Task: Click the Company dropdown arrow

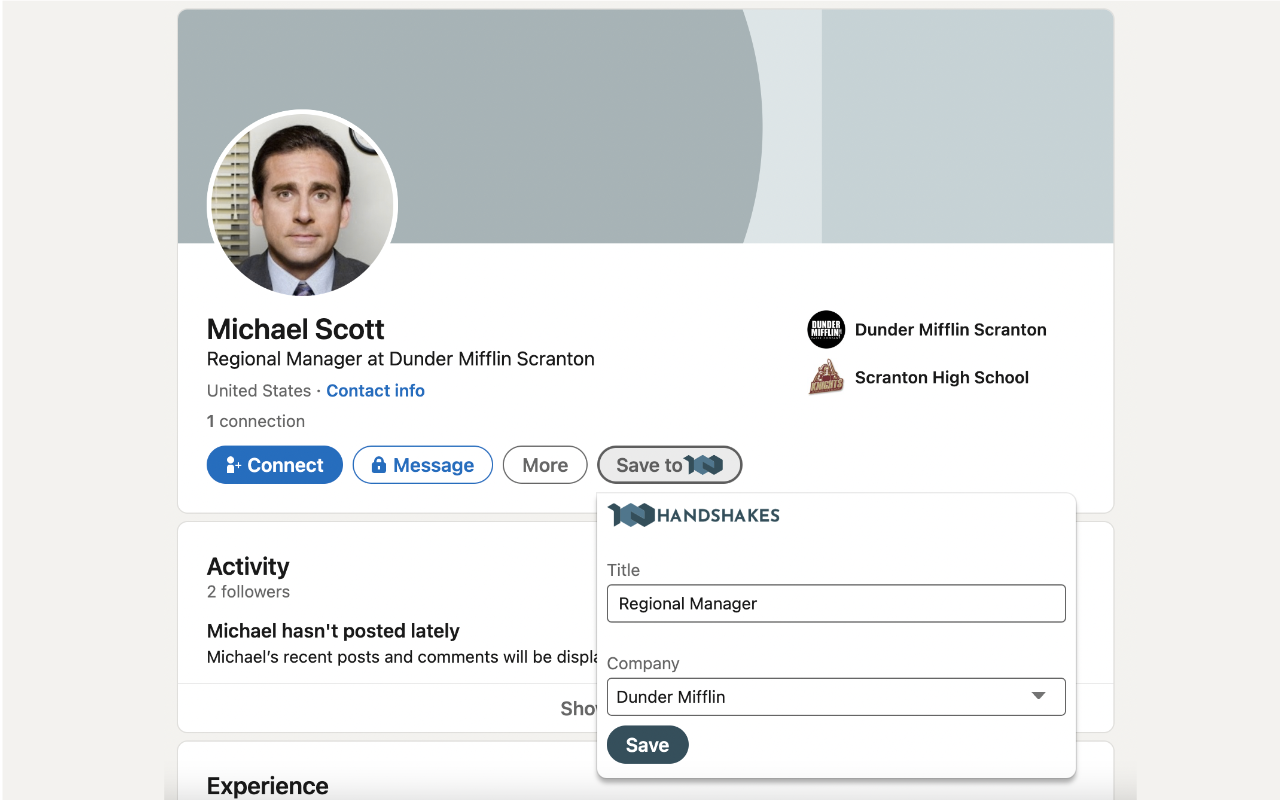Action: (x=1038, y=696)
